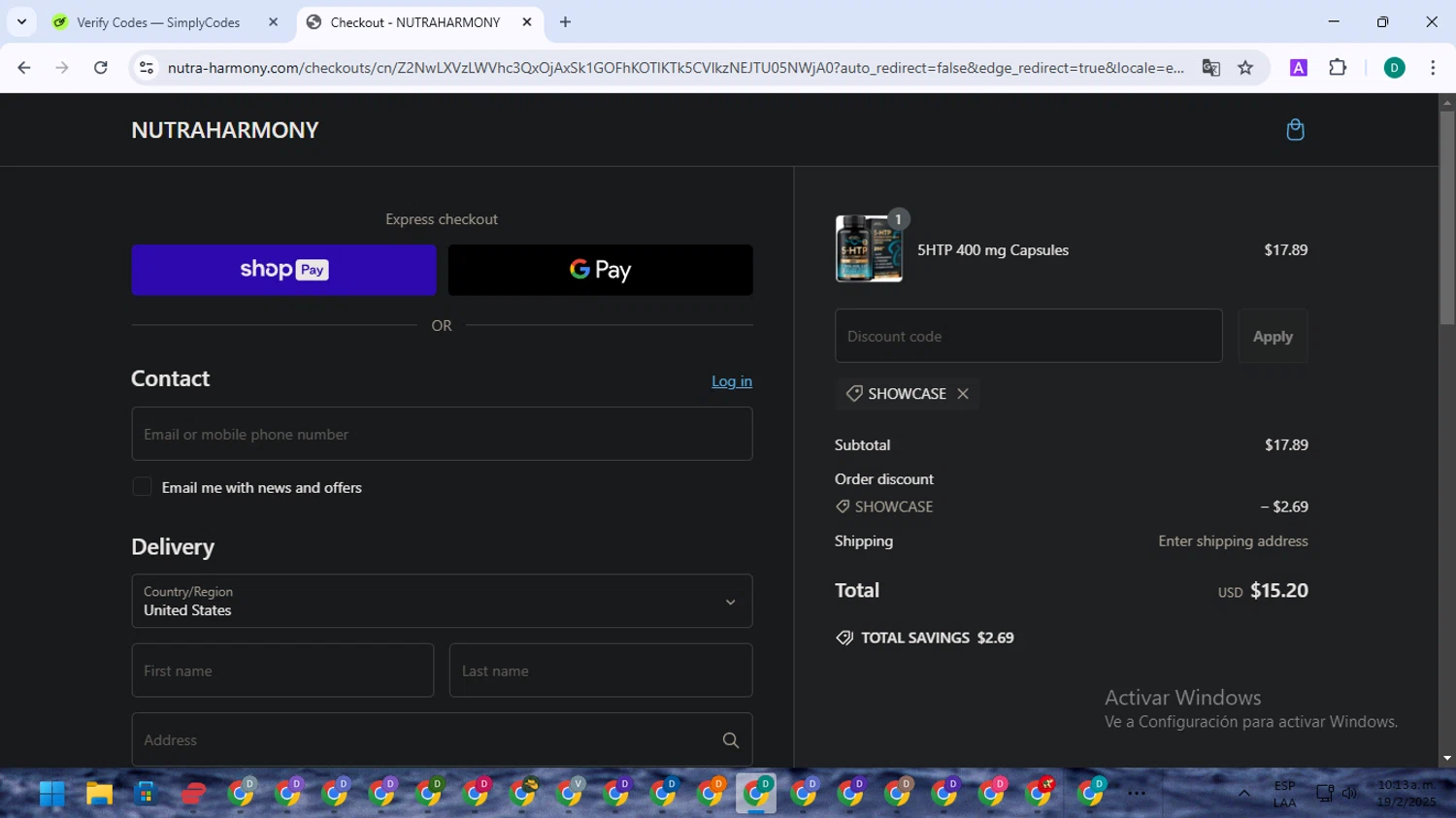This screenshot has width=1456, height=818.
Task: Focus the Discount code field
Action: tap(1028, 336)
